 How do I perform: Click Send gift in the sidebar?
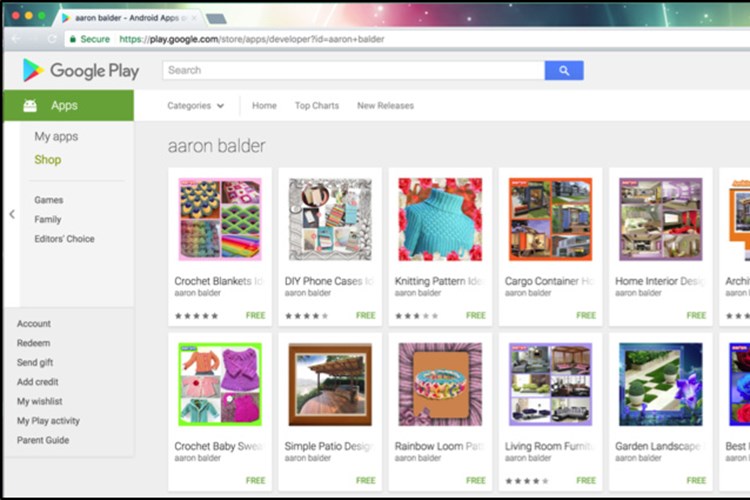pyautogui.click(x=35, y=363)
